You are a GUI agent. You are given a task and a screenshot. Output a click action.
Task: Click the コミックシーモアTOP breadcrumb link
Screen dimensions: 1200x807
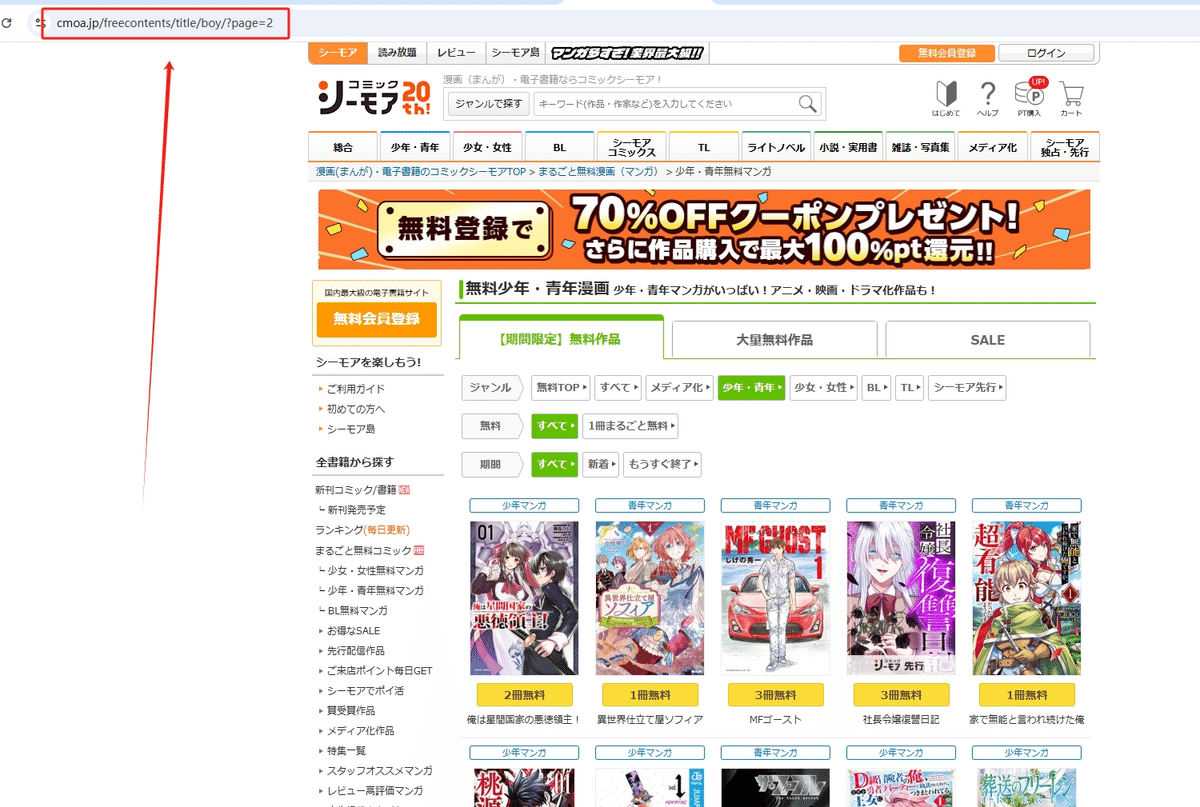click(420, 172)
